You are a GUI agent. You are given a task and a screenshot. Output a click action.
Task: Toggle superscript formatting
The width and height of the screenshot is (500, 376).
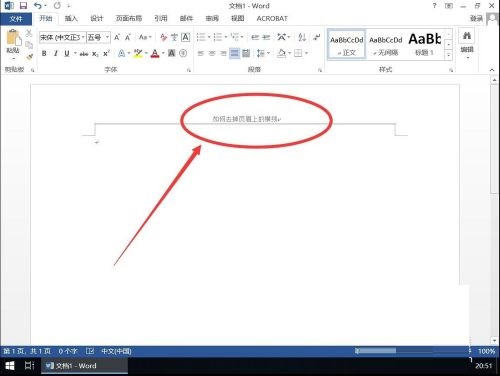click(x=106, y=53)
